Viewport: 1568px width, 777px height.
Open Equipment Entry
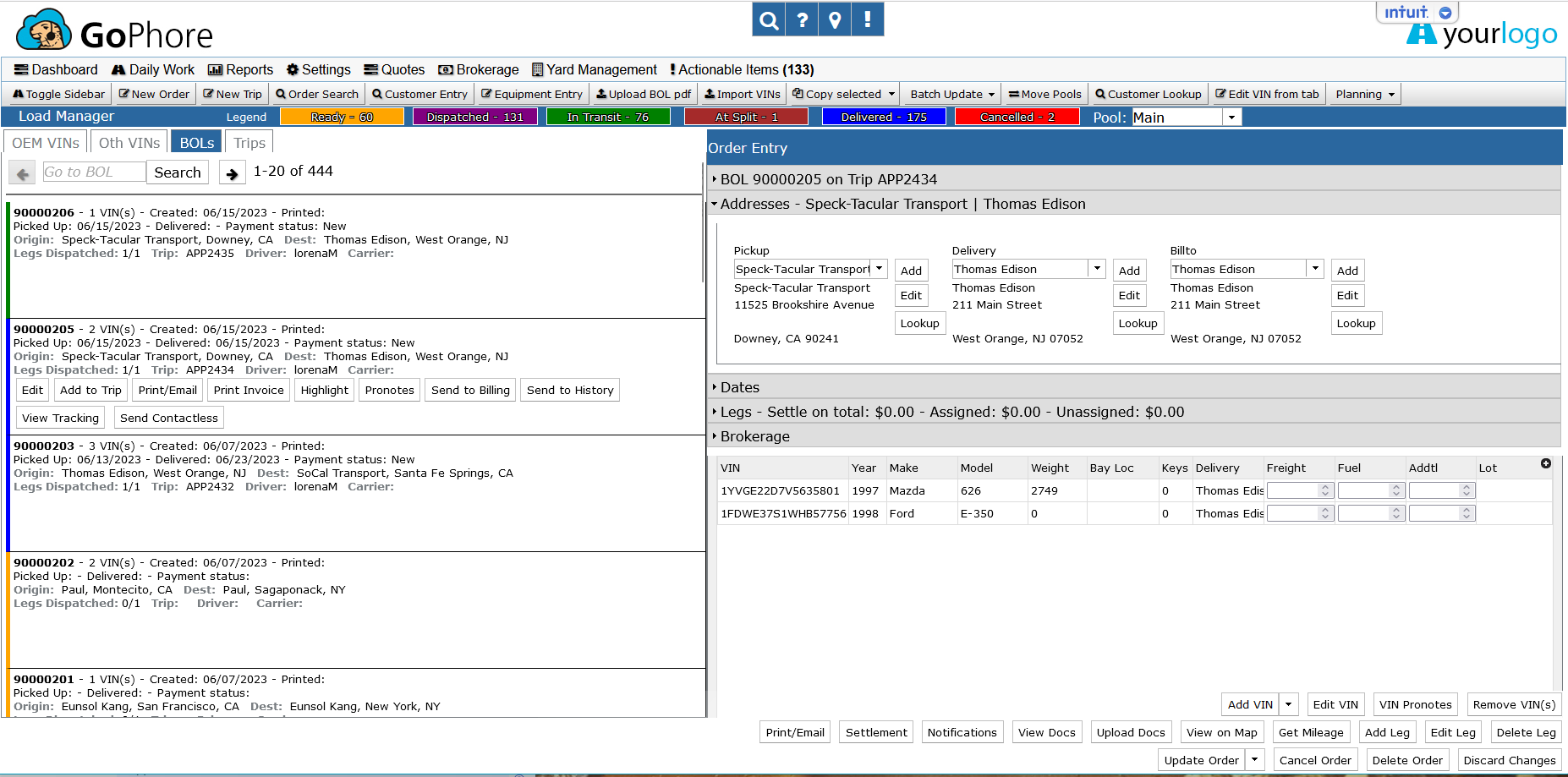pos(532,94)
